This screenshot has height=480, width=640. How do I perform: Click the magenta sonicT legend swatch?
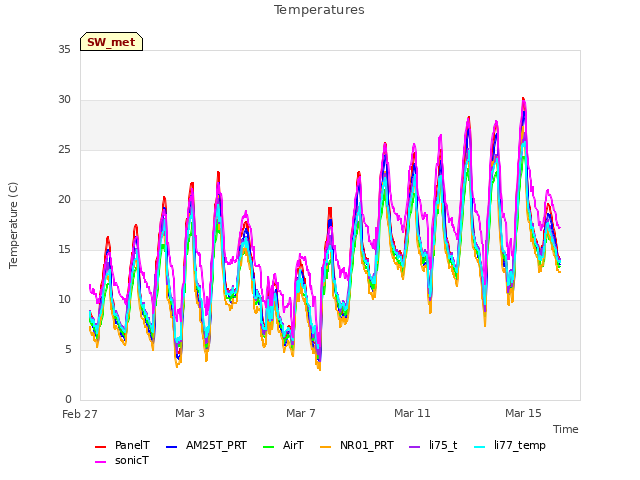click(x=100, y=462)
